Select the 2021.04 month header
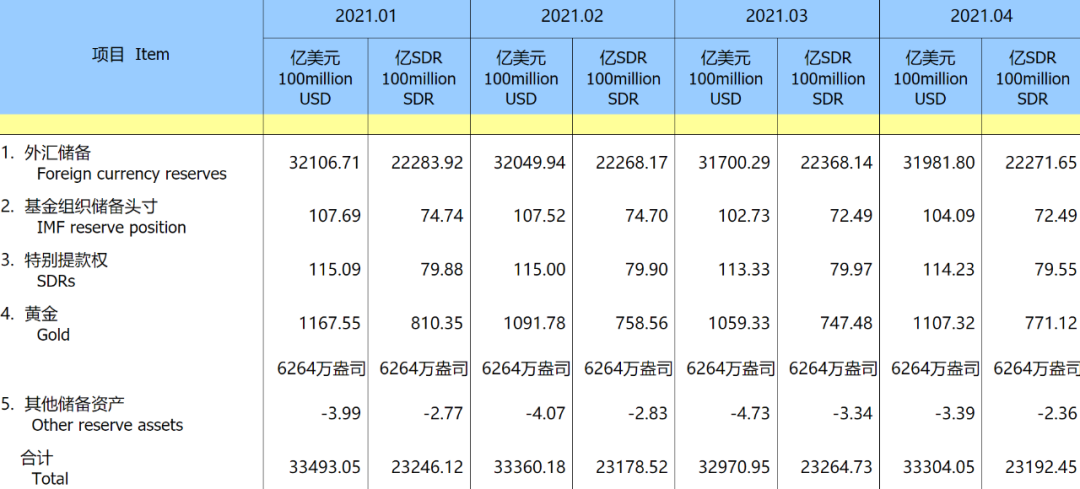The width and height of the screenshot is (1080, 489). (x=982, y=16)
